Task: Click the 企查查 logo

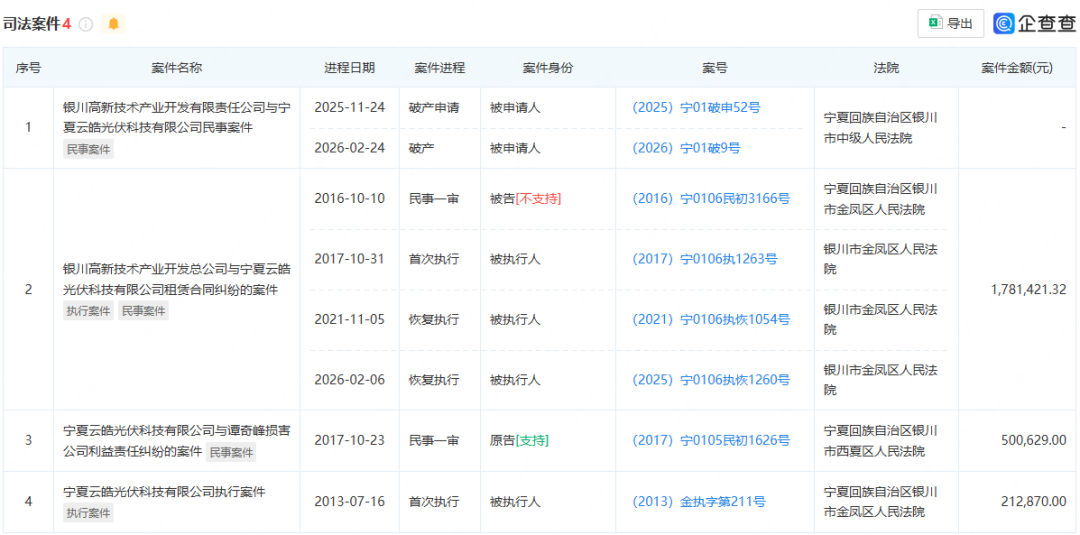Action: (1034, 23)
